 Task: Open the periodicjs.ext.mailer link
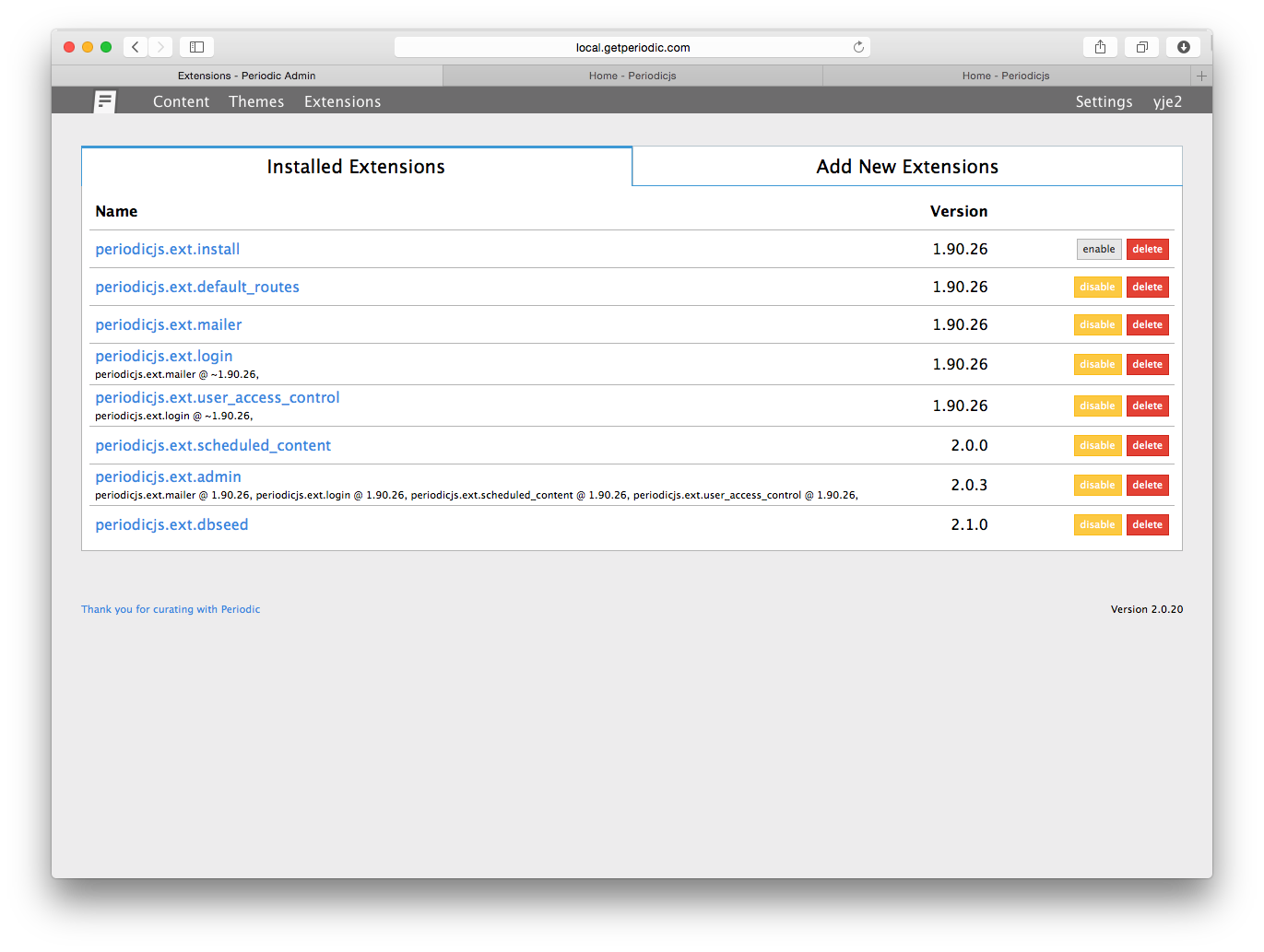(169, 324)
